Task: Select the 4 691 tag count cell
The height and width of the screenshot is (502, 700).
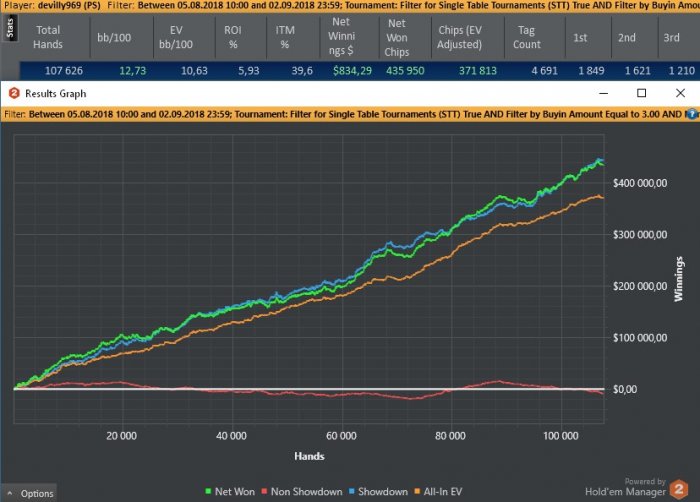Action: [544, 71]
